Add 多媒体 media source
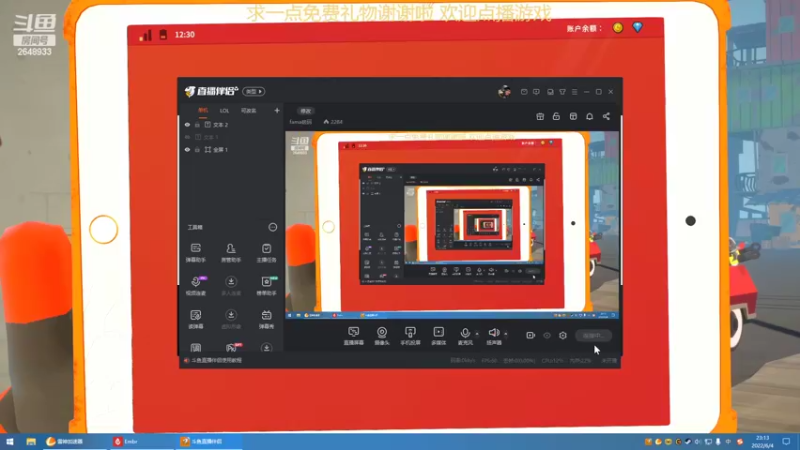The image size is (800, 450). 439,336
